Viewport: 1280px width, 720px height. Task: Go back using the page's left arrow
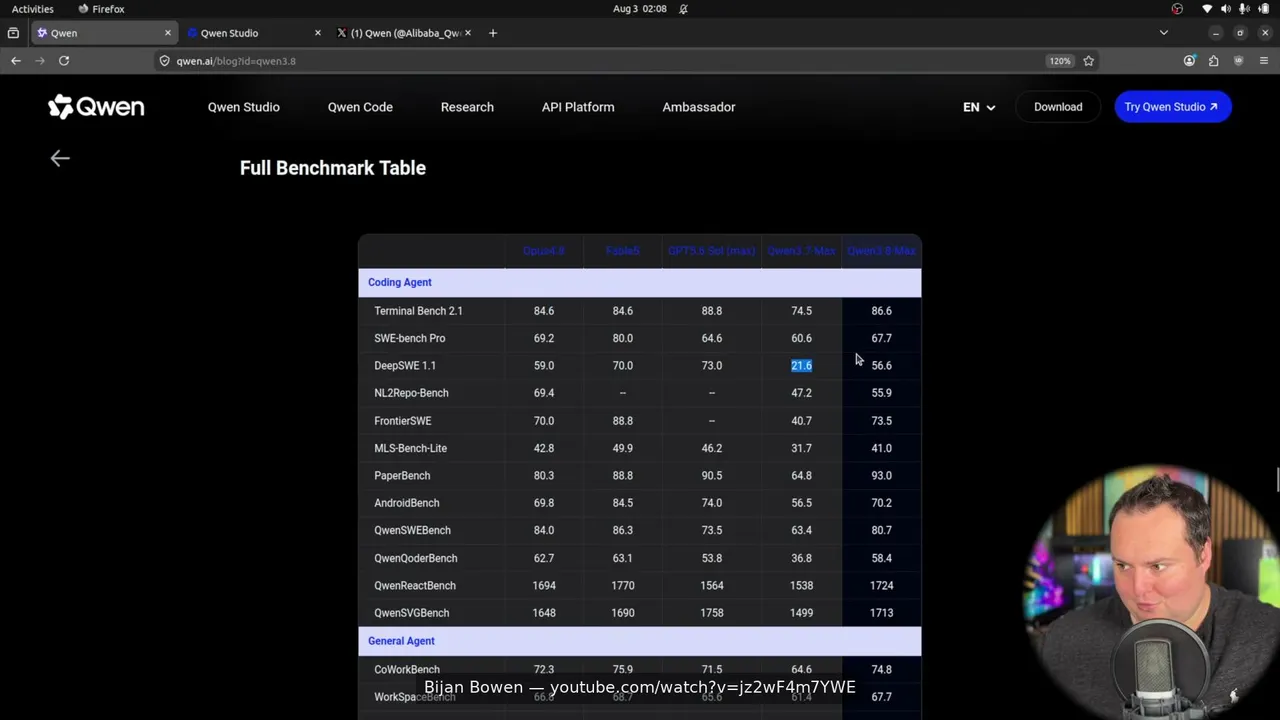(x=60, y=158)
